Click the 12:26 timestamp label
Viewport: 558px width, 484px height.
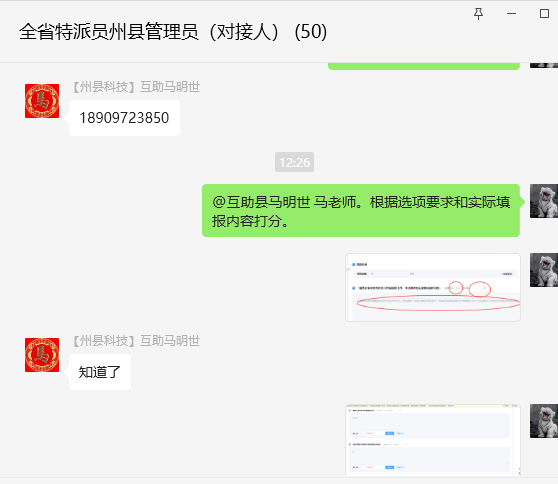[x=294, y=162]
